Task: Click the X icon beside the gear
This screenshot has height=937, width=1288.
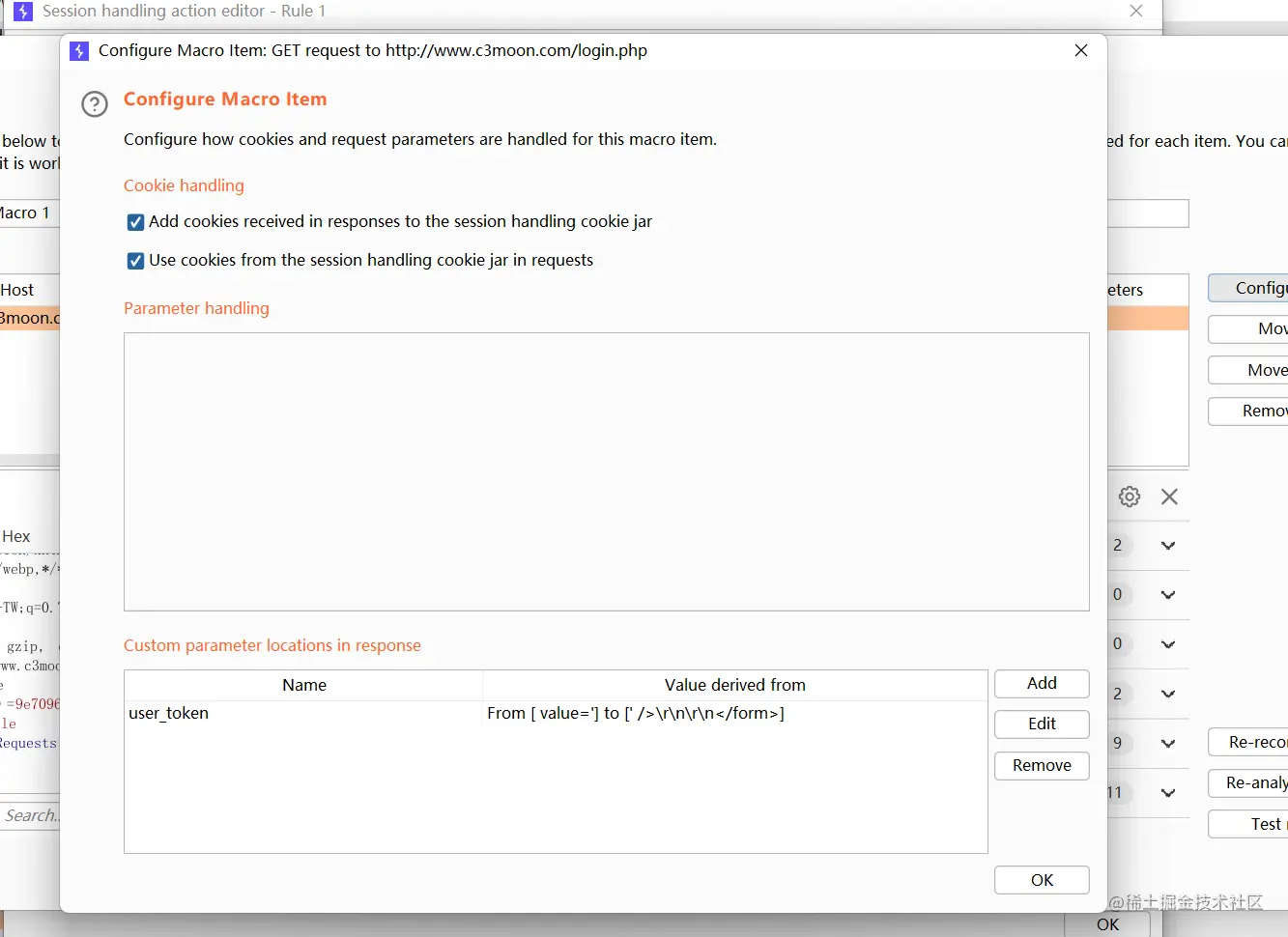Action: (x=1169, y=497)
